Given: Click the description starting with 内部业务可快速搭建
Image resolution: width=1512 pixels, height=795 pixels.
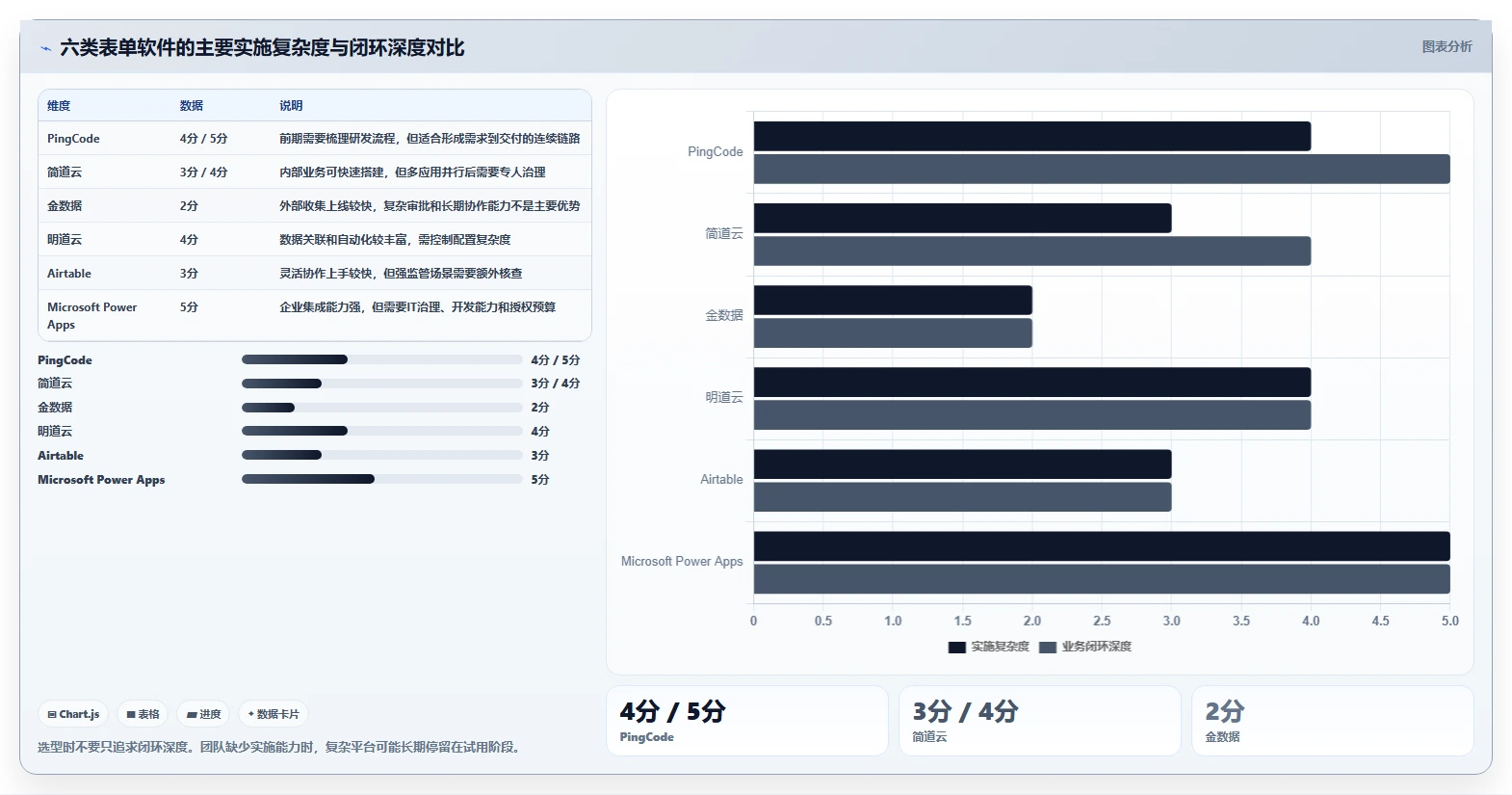Looking at the screenshot, I should [412, 172].
